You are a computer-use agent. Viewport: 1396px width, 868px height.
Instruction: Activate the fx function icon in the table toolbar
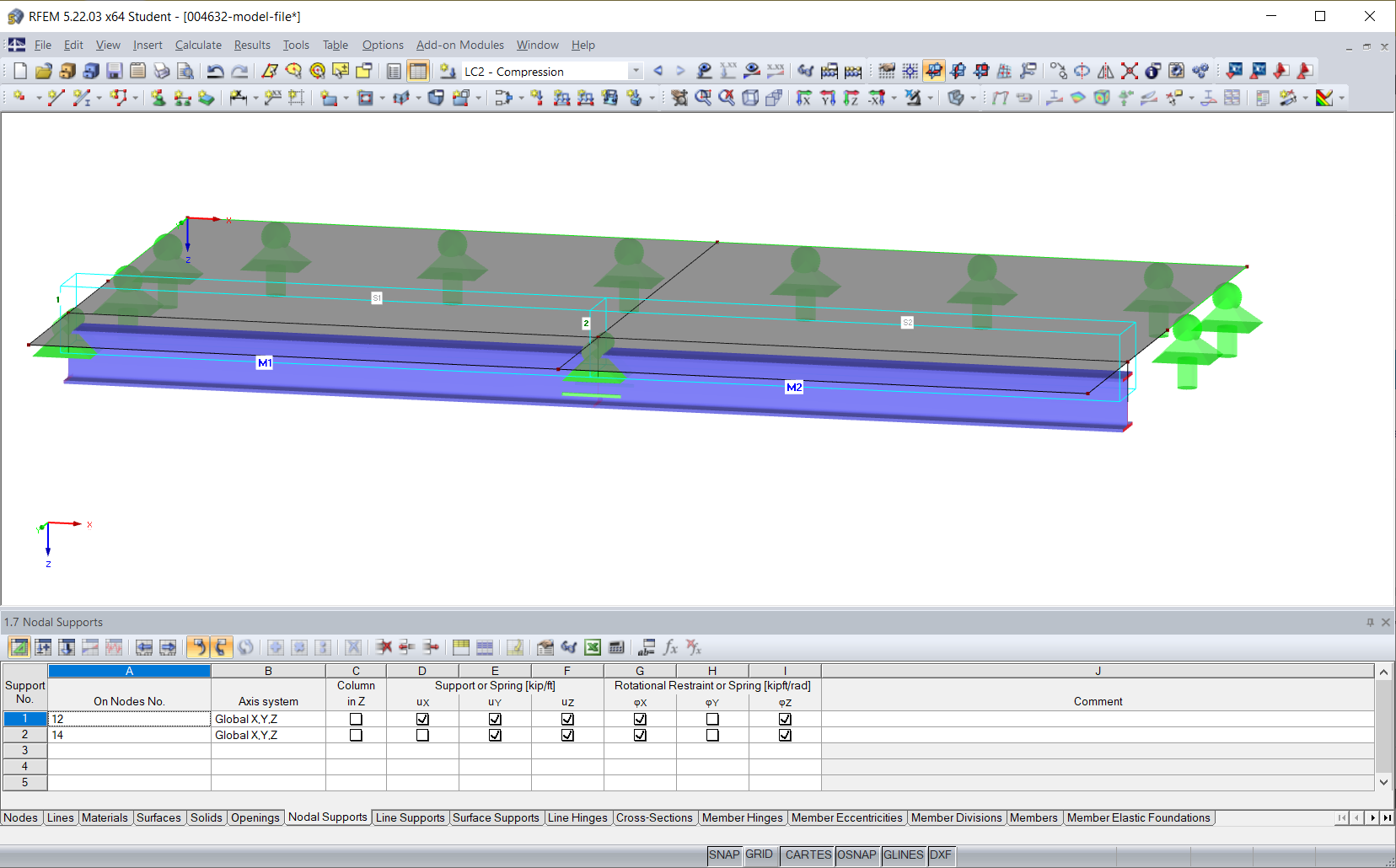(x=669, y=647)
